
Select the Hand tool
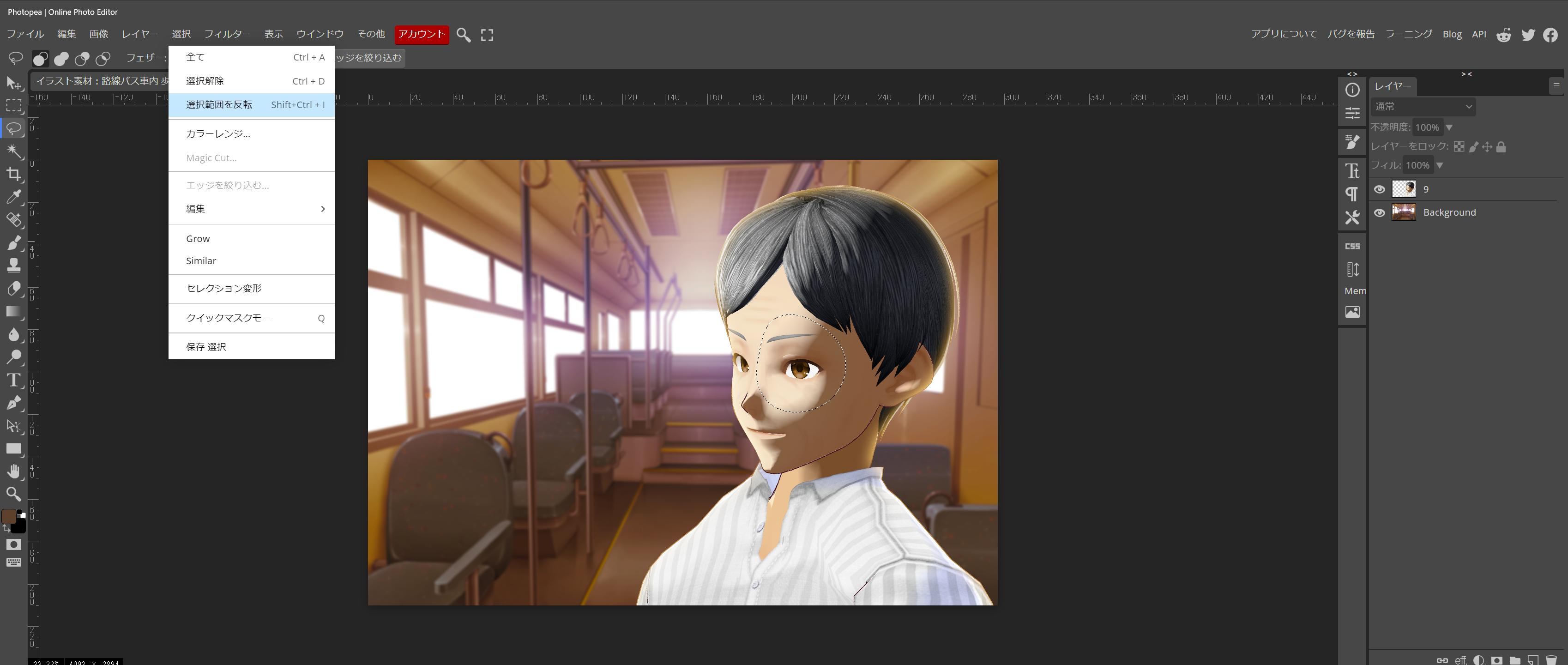coord(13,471)
